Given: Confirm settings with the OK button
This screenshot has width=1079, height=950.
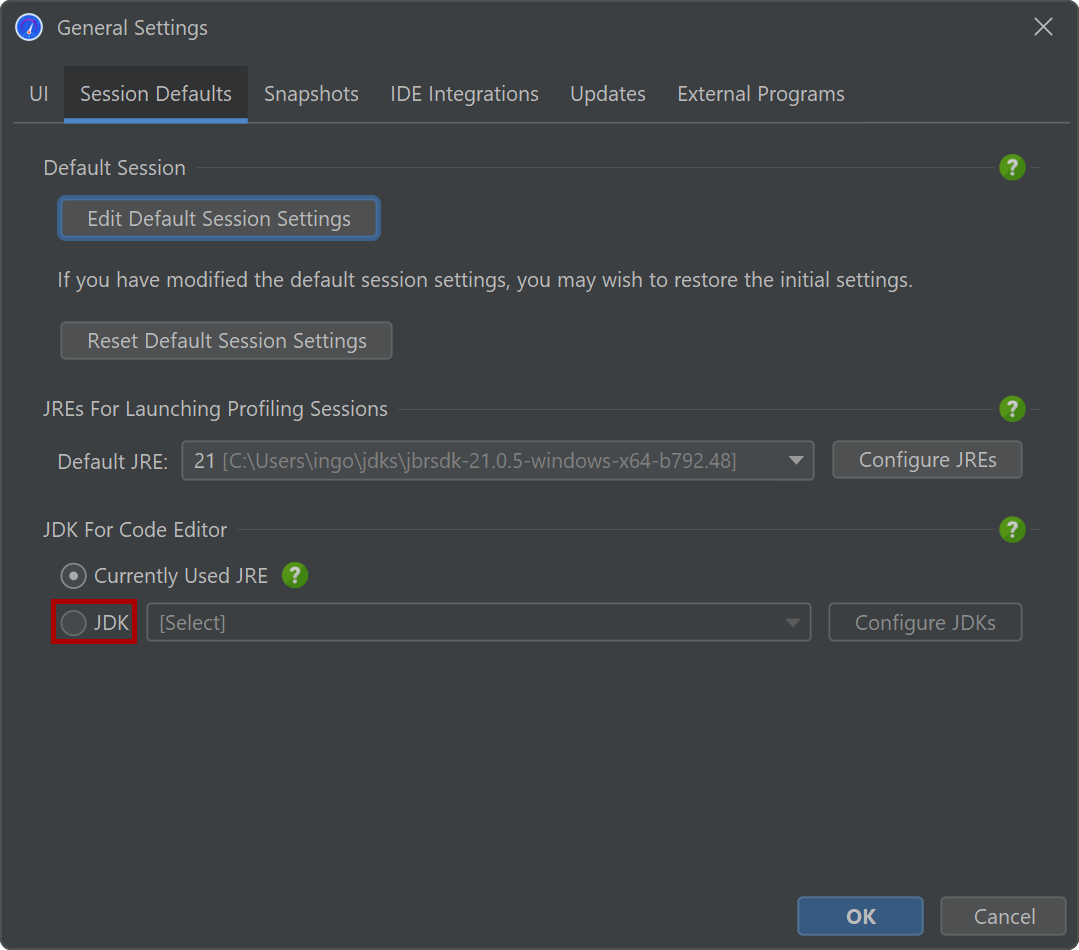Looking at the screenshot, I should [x=860, y=916].
